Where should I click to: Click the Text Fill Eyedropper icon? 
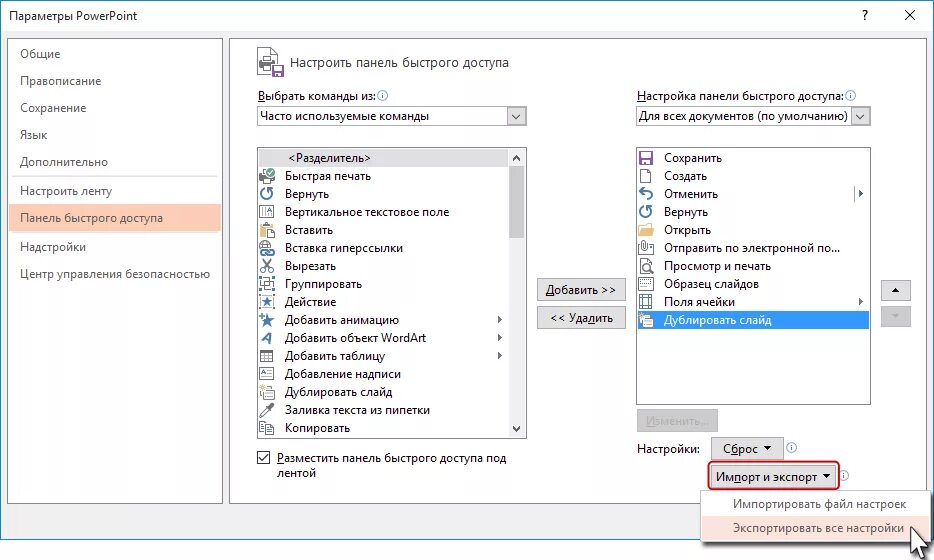click(x=266, y=410)
